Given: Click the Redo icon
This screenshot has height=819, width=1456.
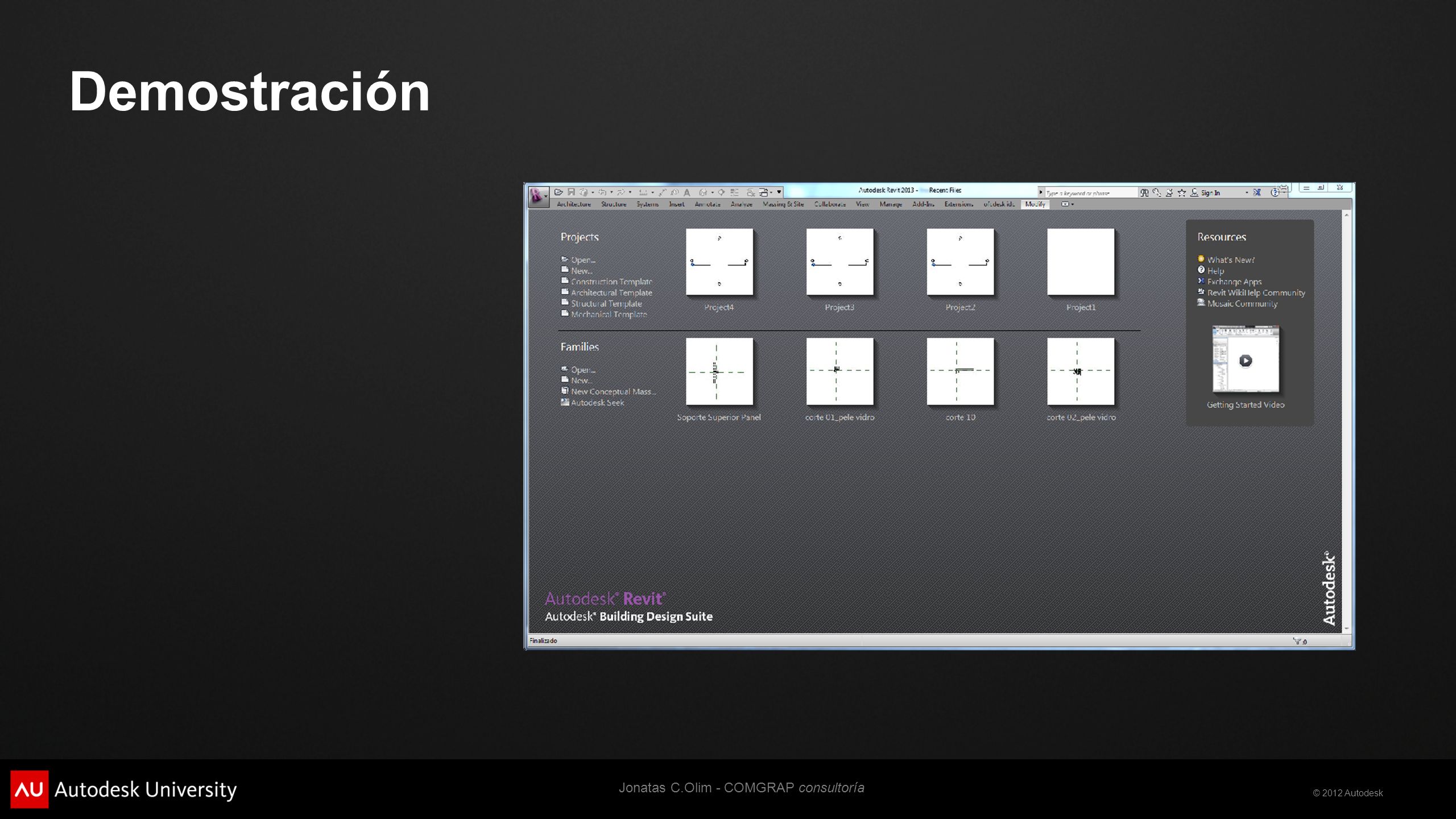Looking at the screenshot, I should 621,192.
